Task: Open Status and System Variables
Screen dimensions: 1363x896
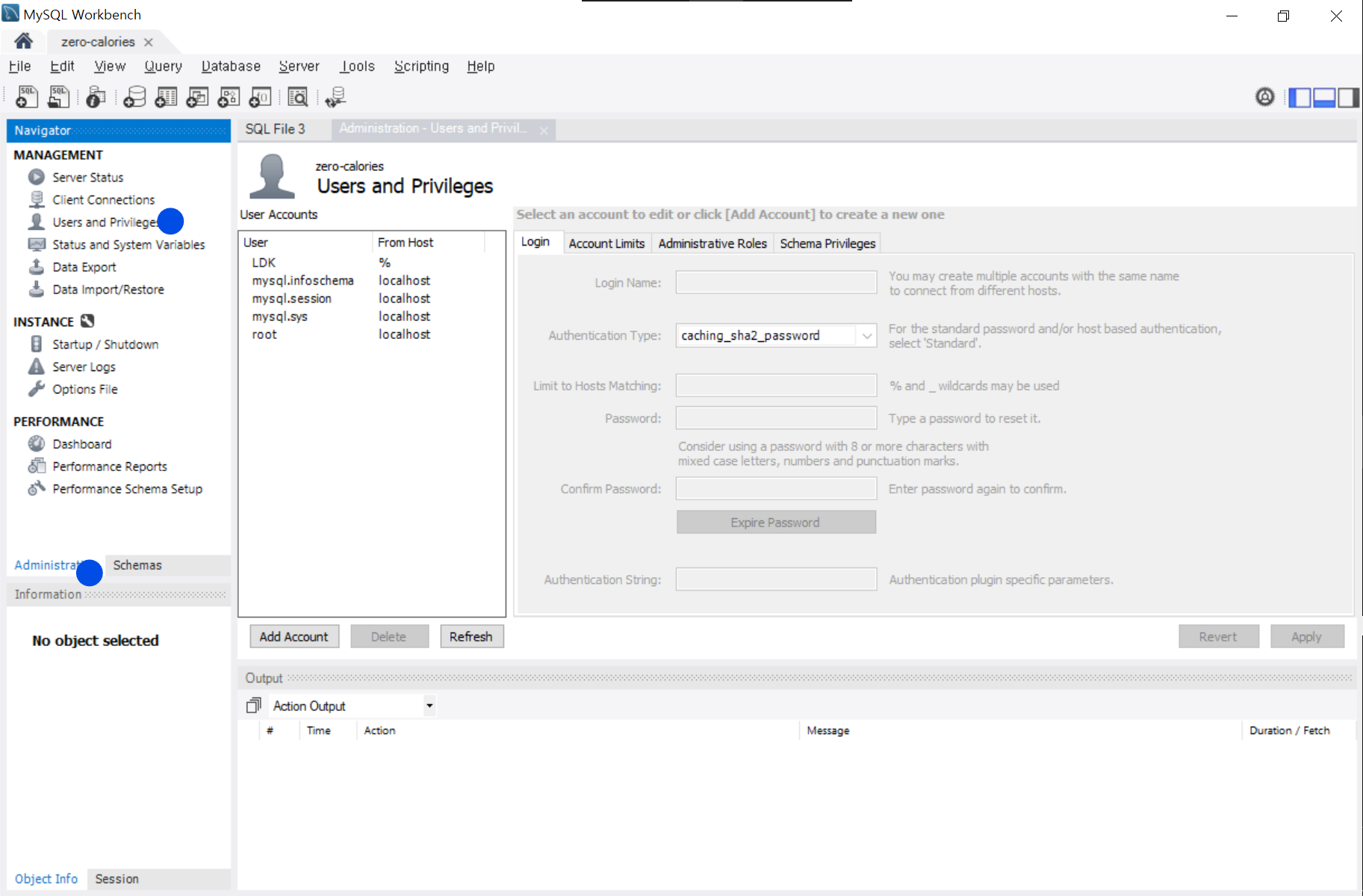Action: [128, 245]
